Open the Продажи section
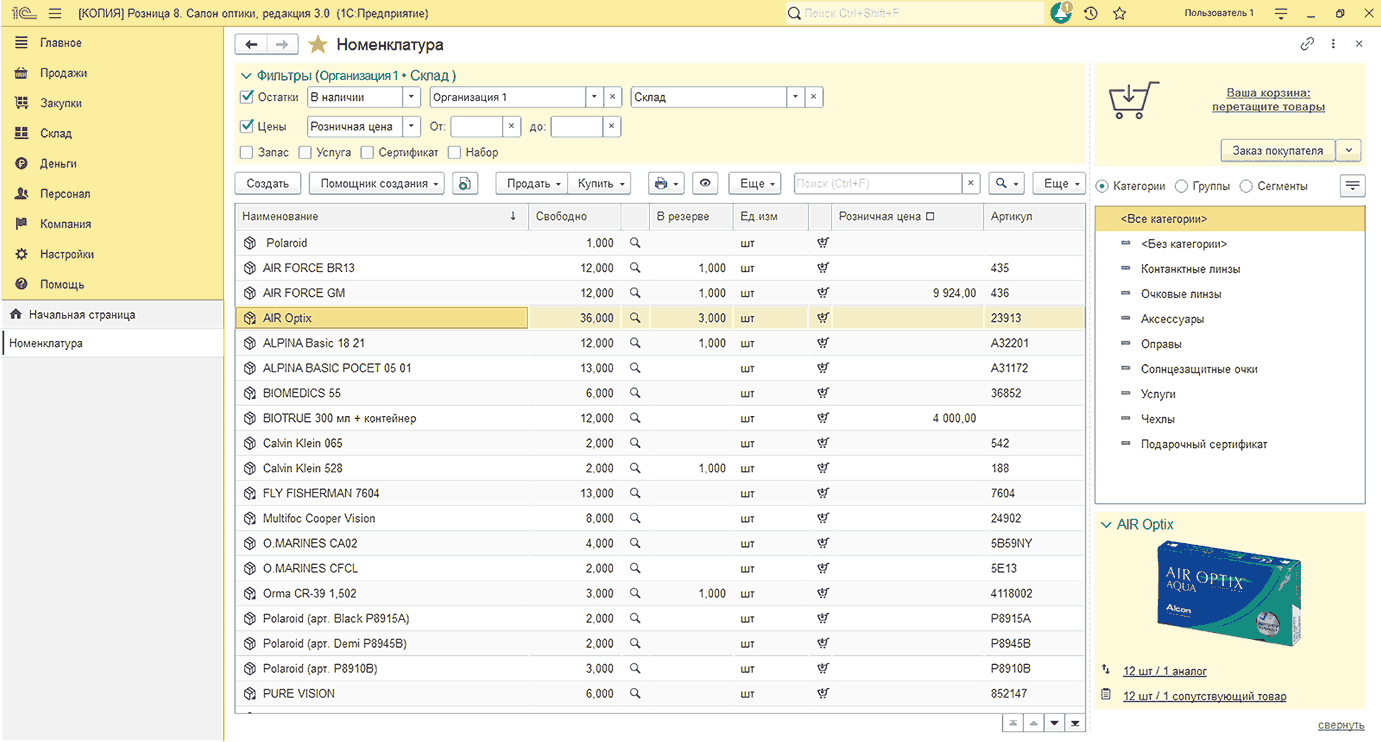Viewport: 1381px width, 742px height. pos(63,73)
